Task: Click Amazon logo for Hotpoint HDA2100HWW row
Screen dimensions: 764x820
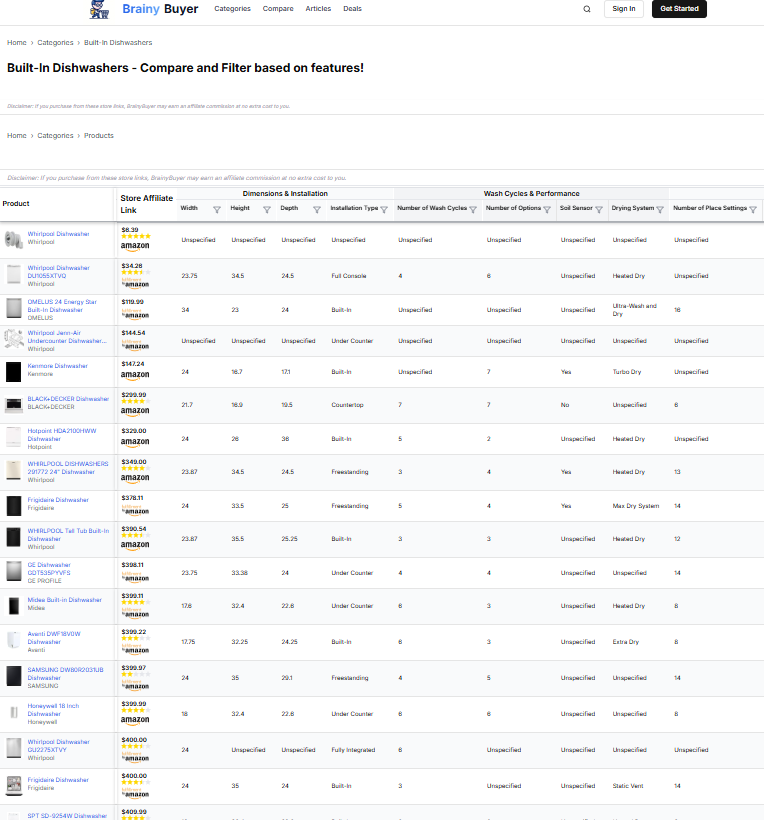Action: click(135, 442)
